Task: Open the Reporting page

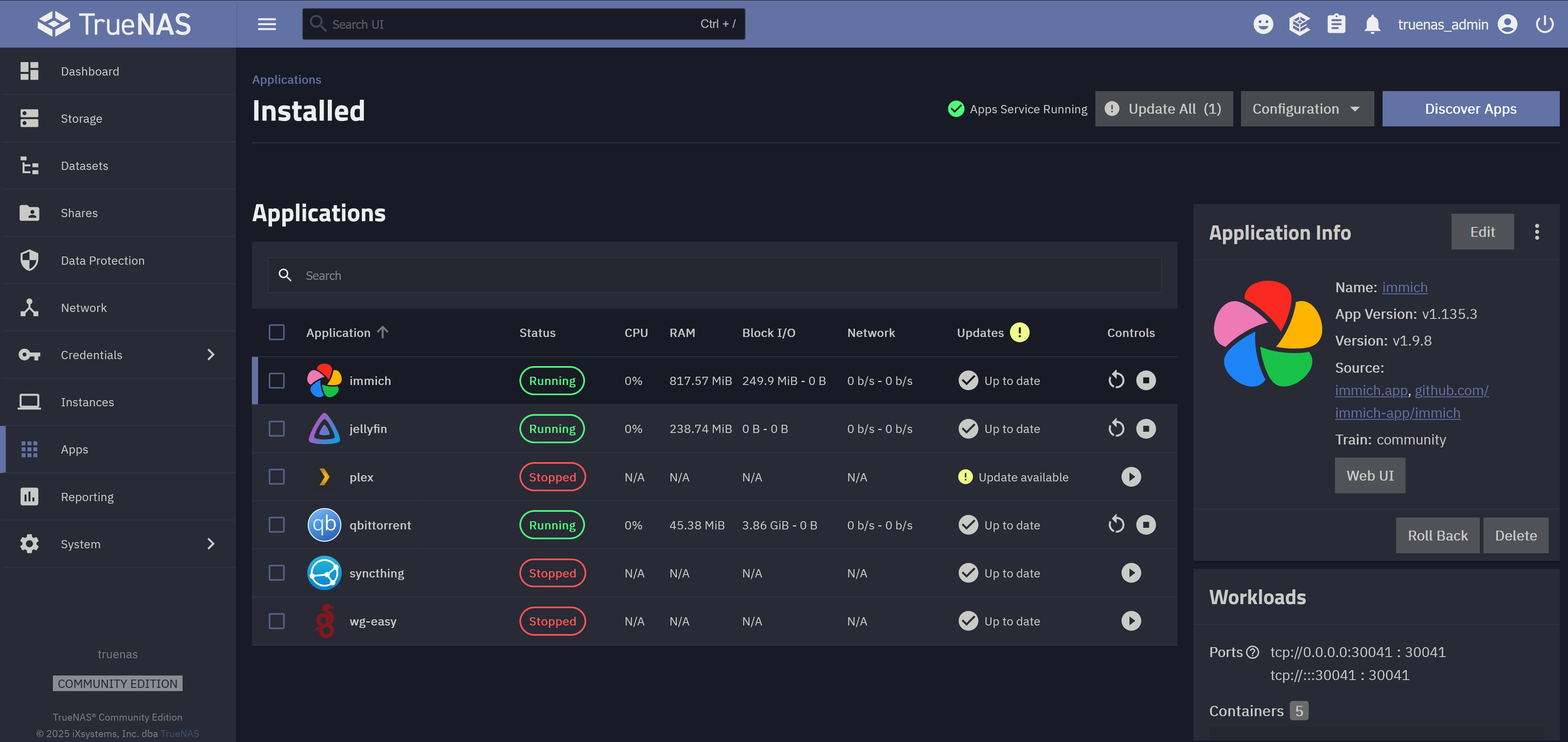Action: coord(87,497)
